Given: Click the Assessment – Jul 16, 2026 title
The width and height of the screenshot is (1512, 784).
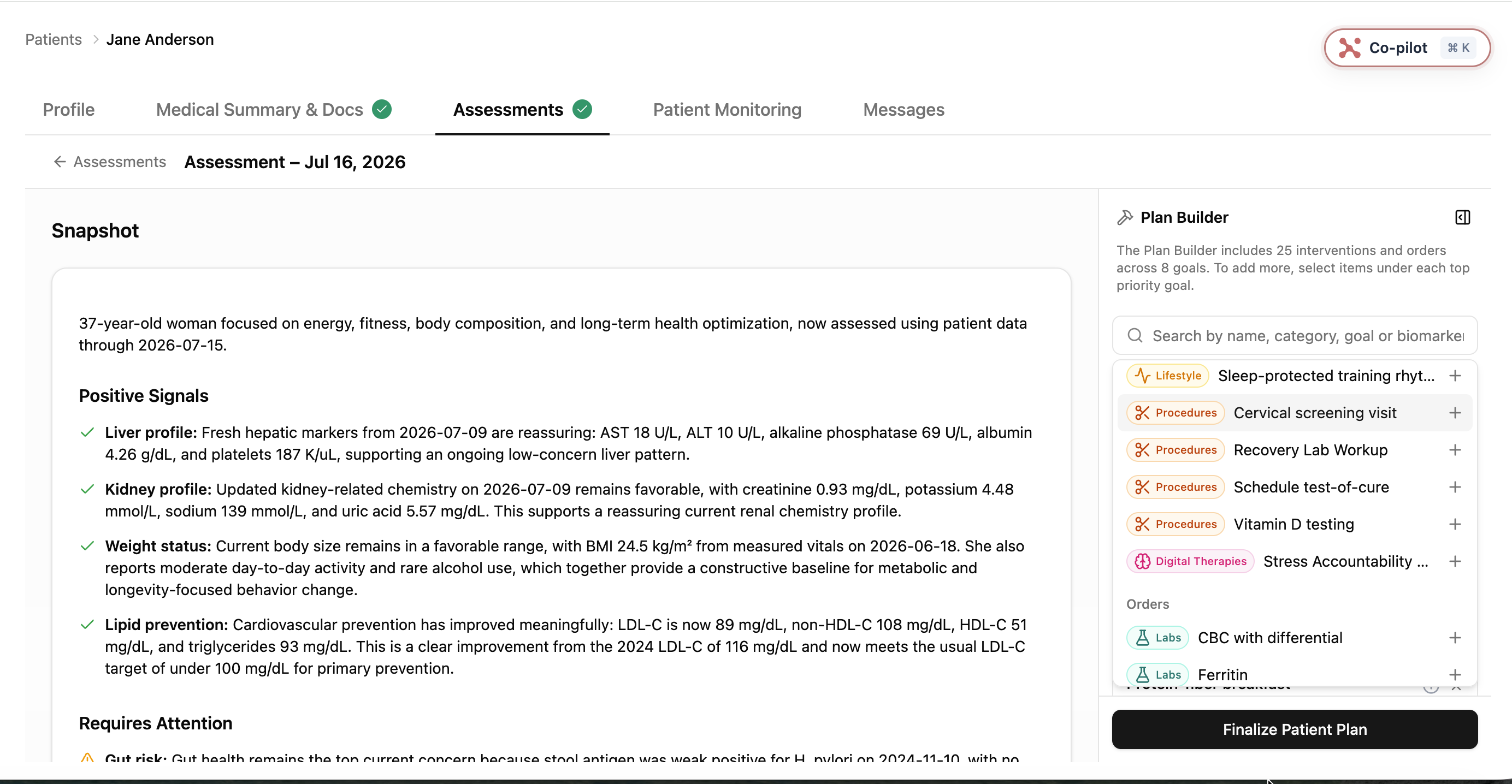Looking at the screenshot, I should (294, 162).
